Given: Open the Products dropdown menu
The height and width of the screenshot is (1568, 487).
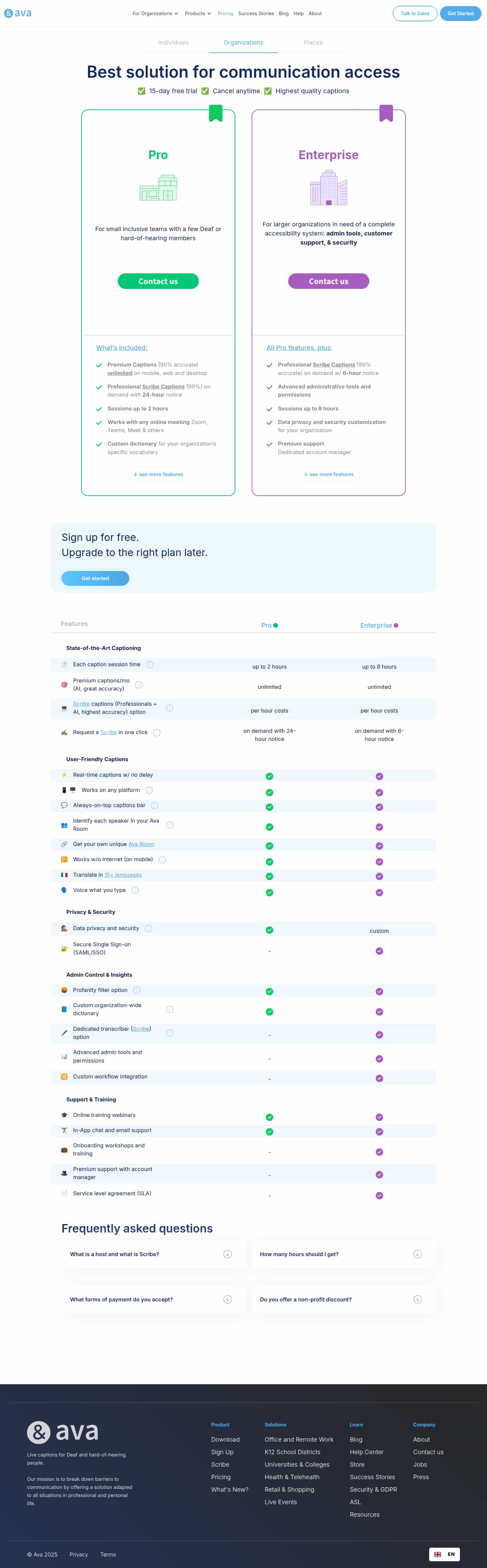Looking at the screenshot, I should click(198, 14).
